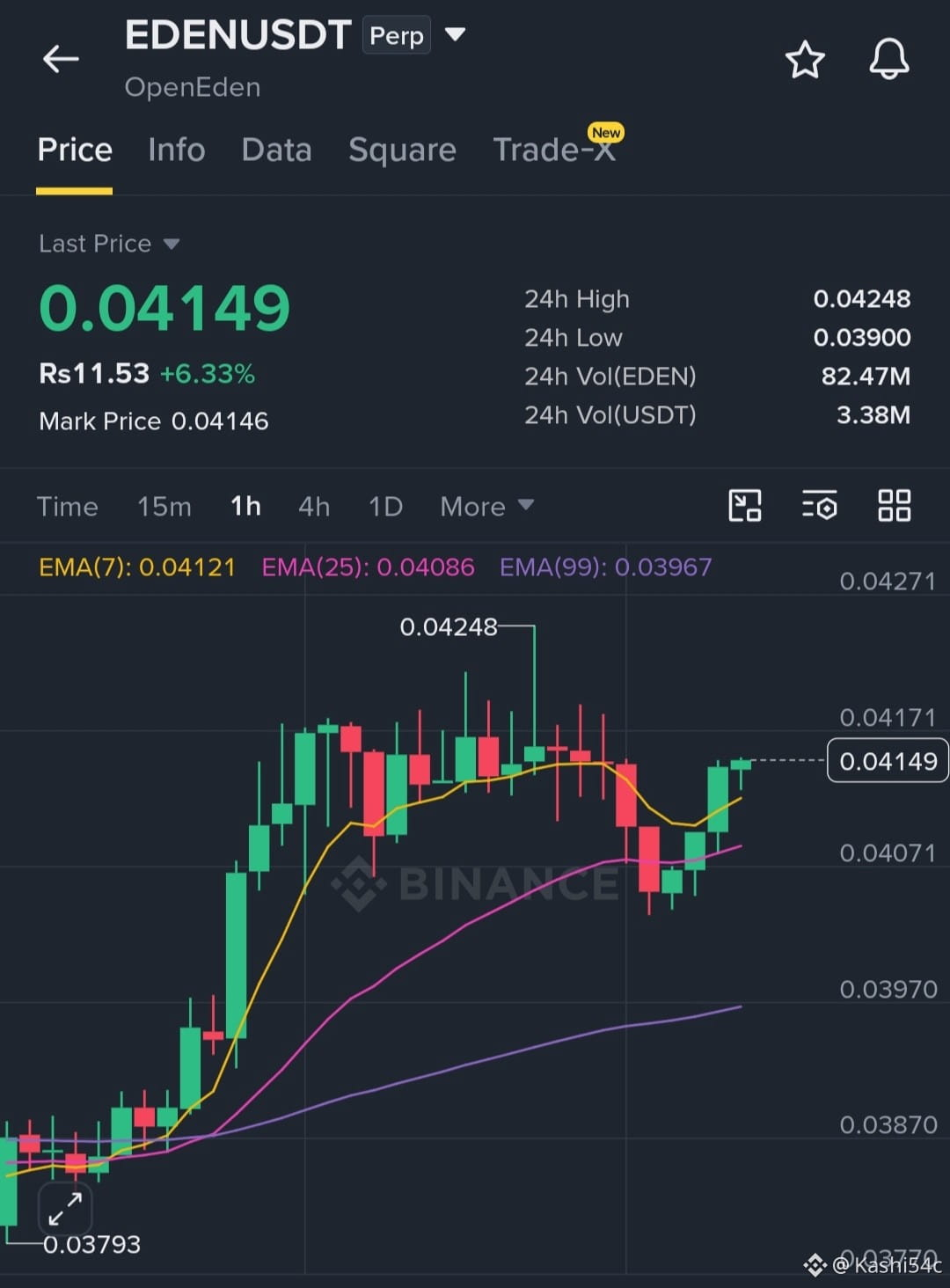Viewport: 950px width, 1288px height.
Task: Tap the 0.03970 price axis label
Action: click(x=888, y=989)
